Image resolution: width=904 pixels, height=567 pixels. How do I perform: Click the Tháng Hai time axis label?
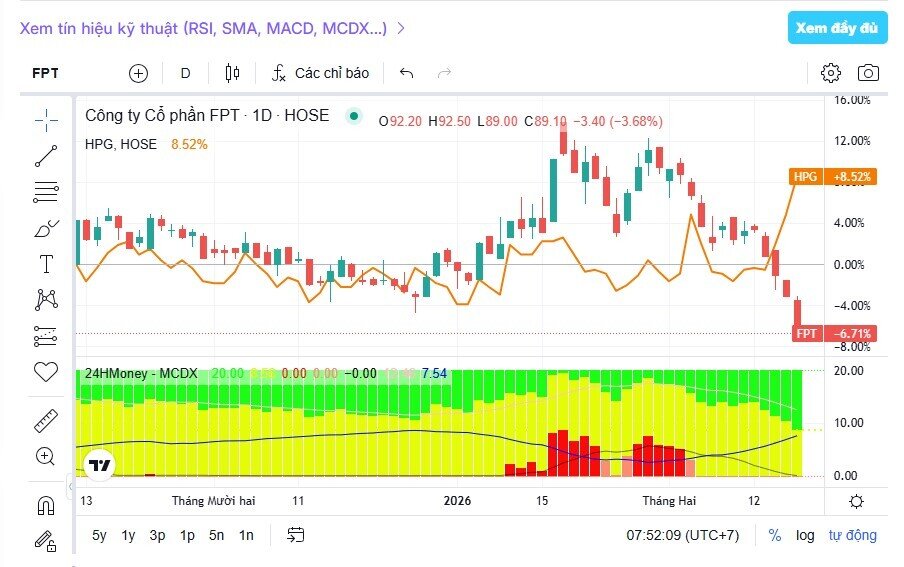(669, 501)
